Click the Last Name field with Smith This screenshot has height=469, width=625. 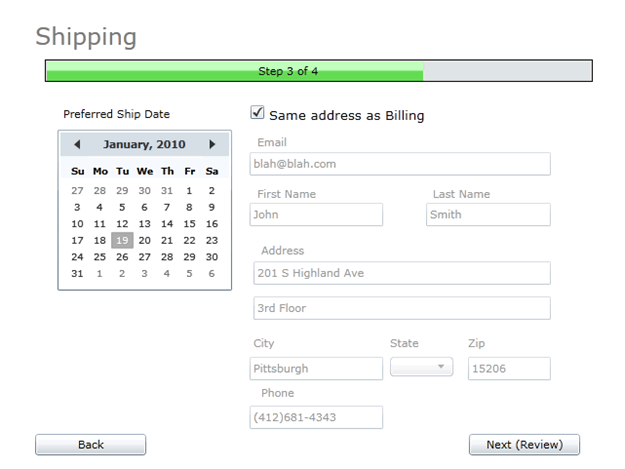click(x=488, y=215)
